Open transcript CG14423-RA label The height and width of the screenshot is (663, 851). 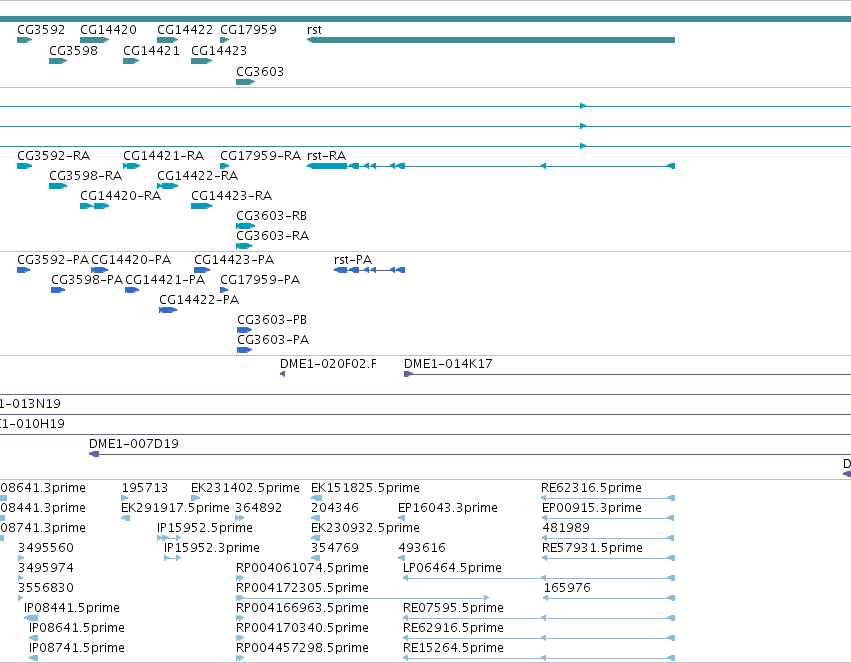(x=232, y=196)
